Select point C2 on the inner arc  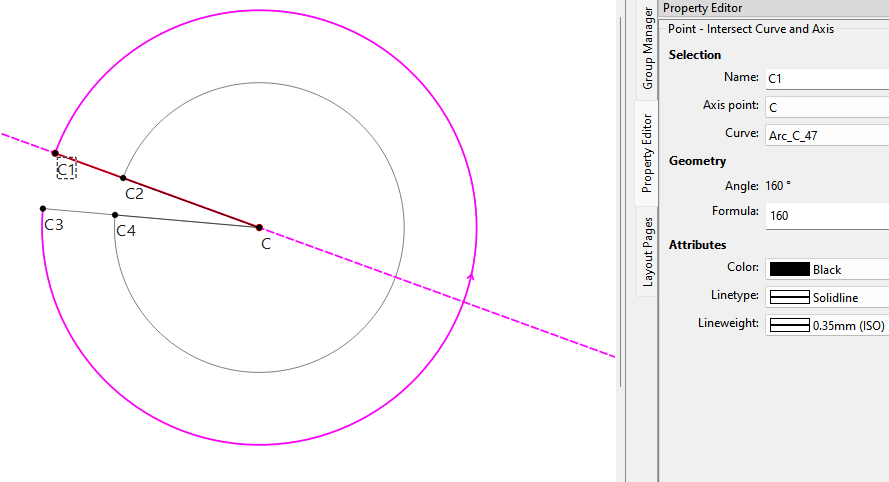[x=123, y=178]
